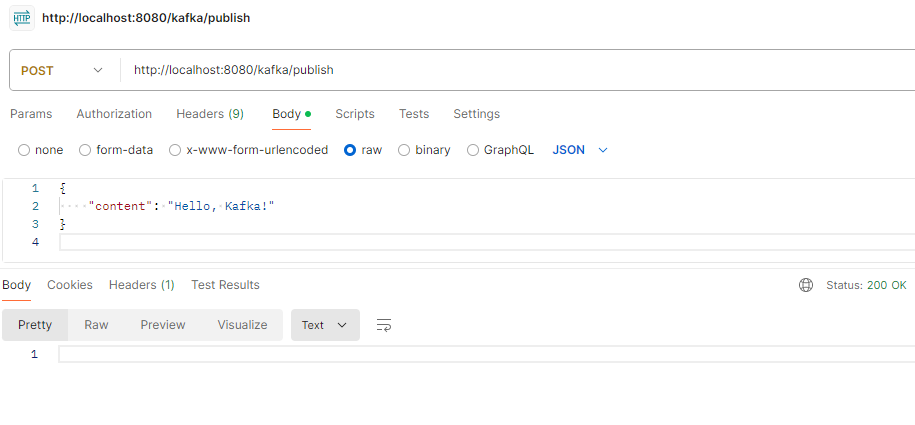The width and height of the screenshot is (915, 425).
Task: Choose x-www-form-urlencoded body type
Action: click(175, 150)
